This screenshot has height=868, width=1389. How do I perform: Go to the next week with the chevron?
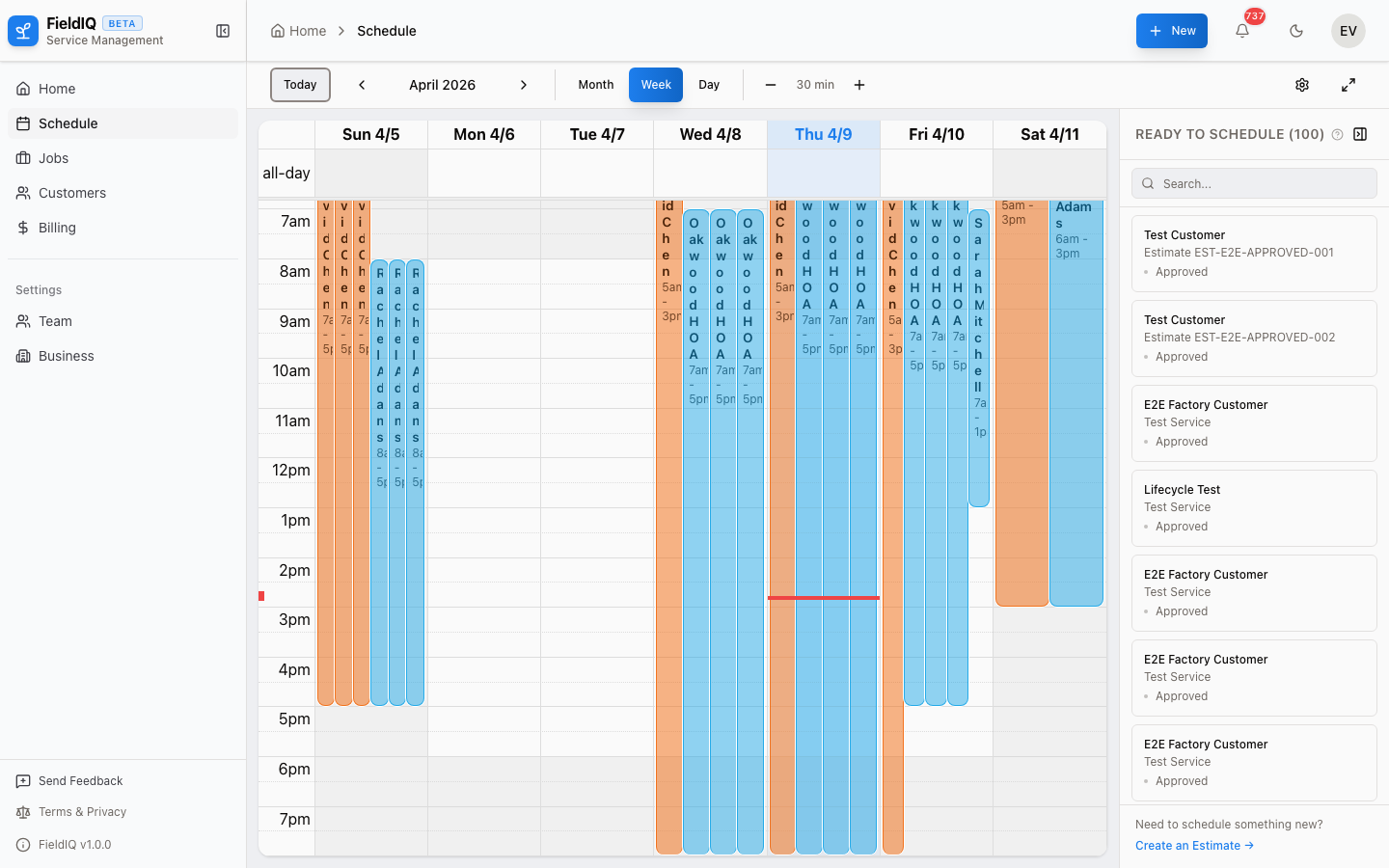524,85
